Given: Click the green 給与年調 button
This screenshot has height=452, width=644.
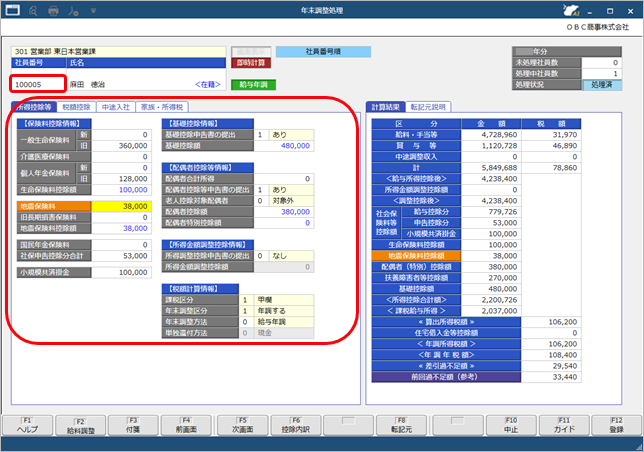Looking at the screenshot, I should 253,85.
